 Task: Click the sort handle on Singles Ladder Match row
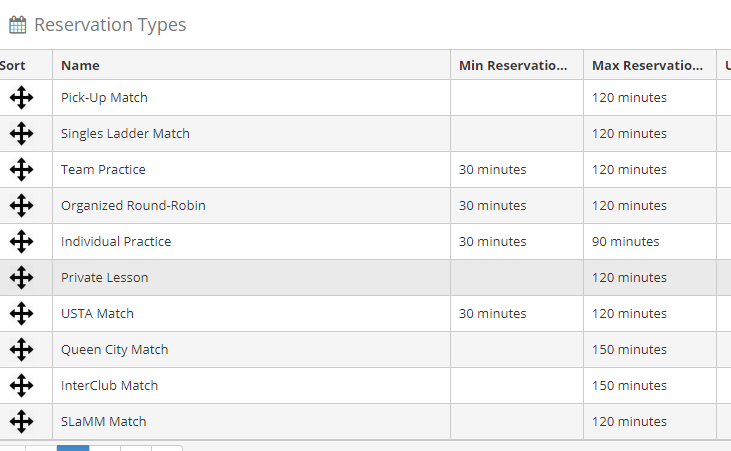click(21, 133)
